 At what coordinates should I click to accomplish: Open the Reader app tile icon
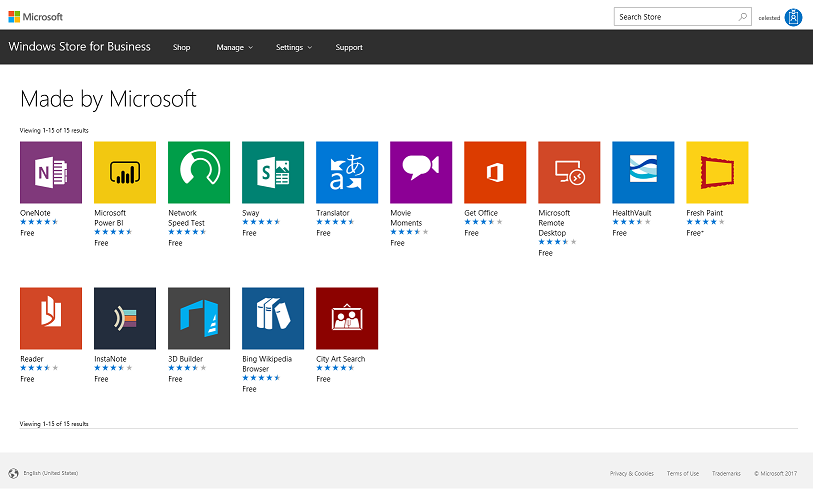tap(51, 318)
